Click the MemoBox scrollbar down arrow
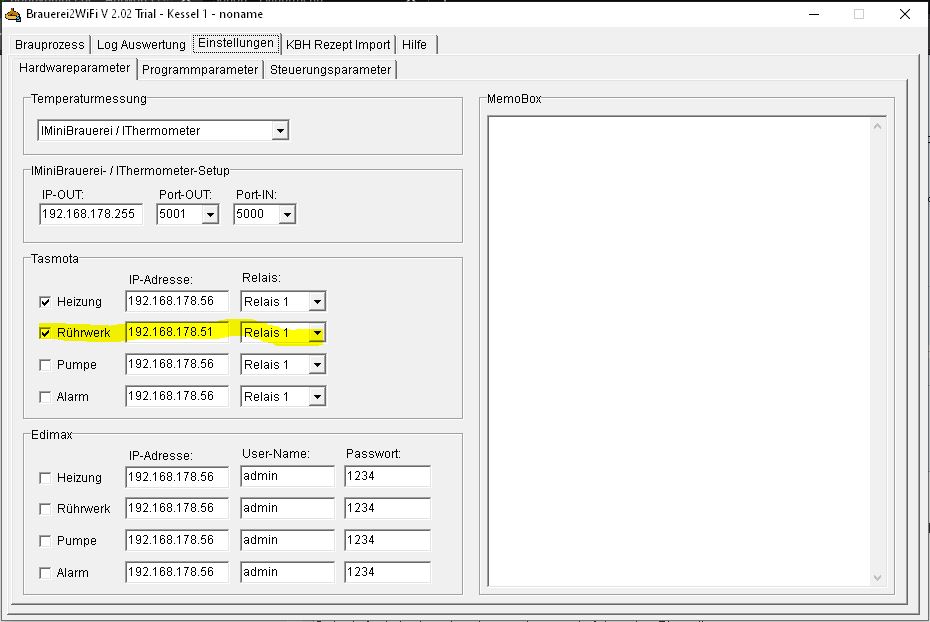 [x=878, y=577]
